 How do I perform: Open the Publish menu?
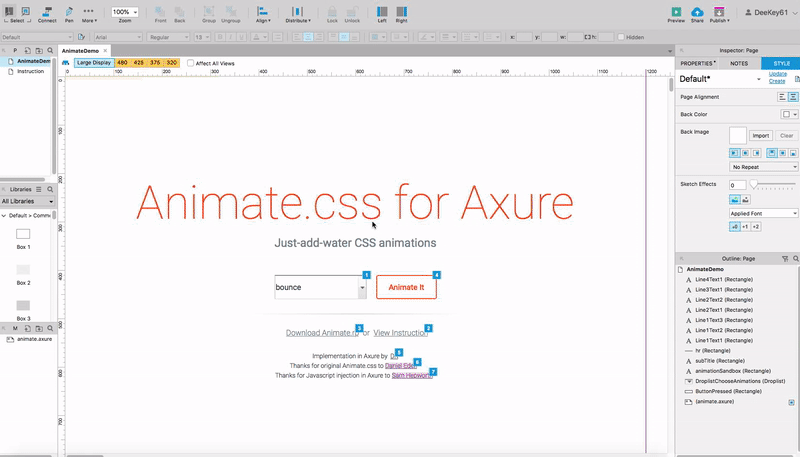coord(719,14)
